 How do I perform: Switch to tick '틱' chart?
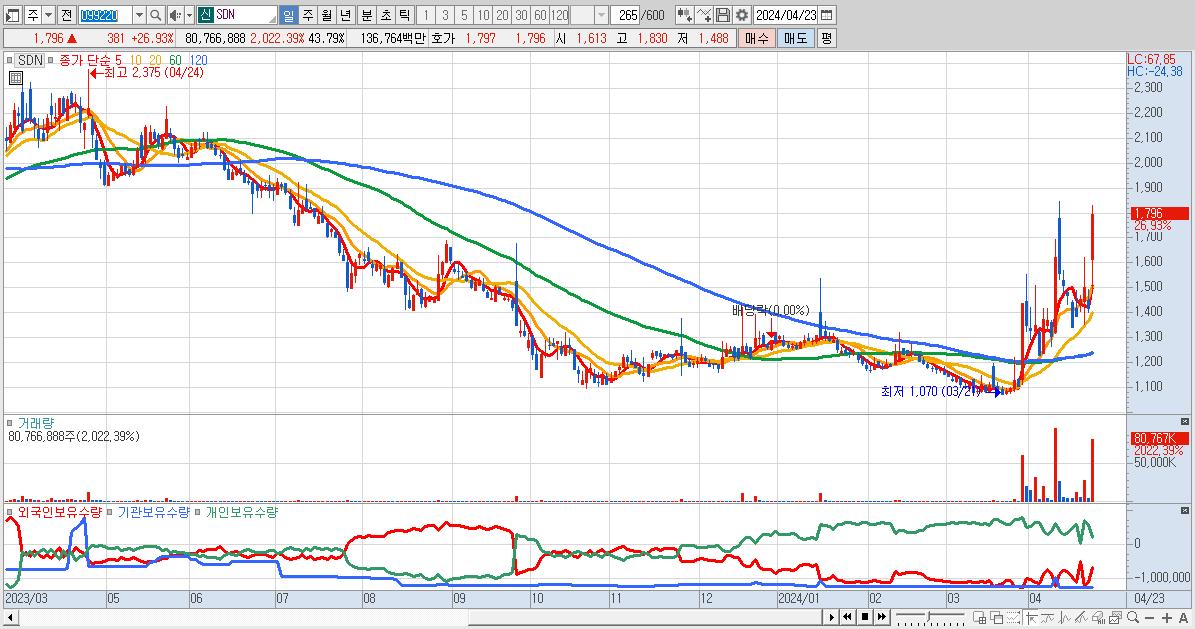click(x=405, y=14)
